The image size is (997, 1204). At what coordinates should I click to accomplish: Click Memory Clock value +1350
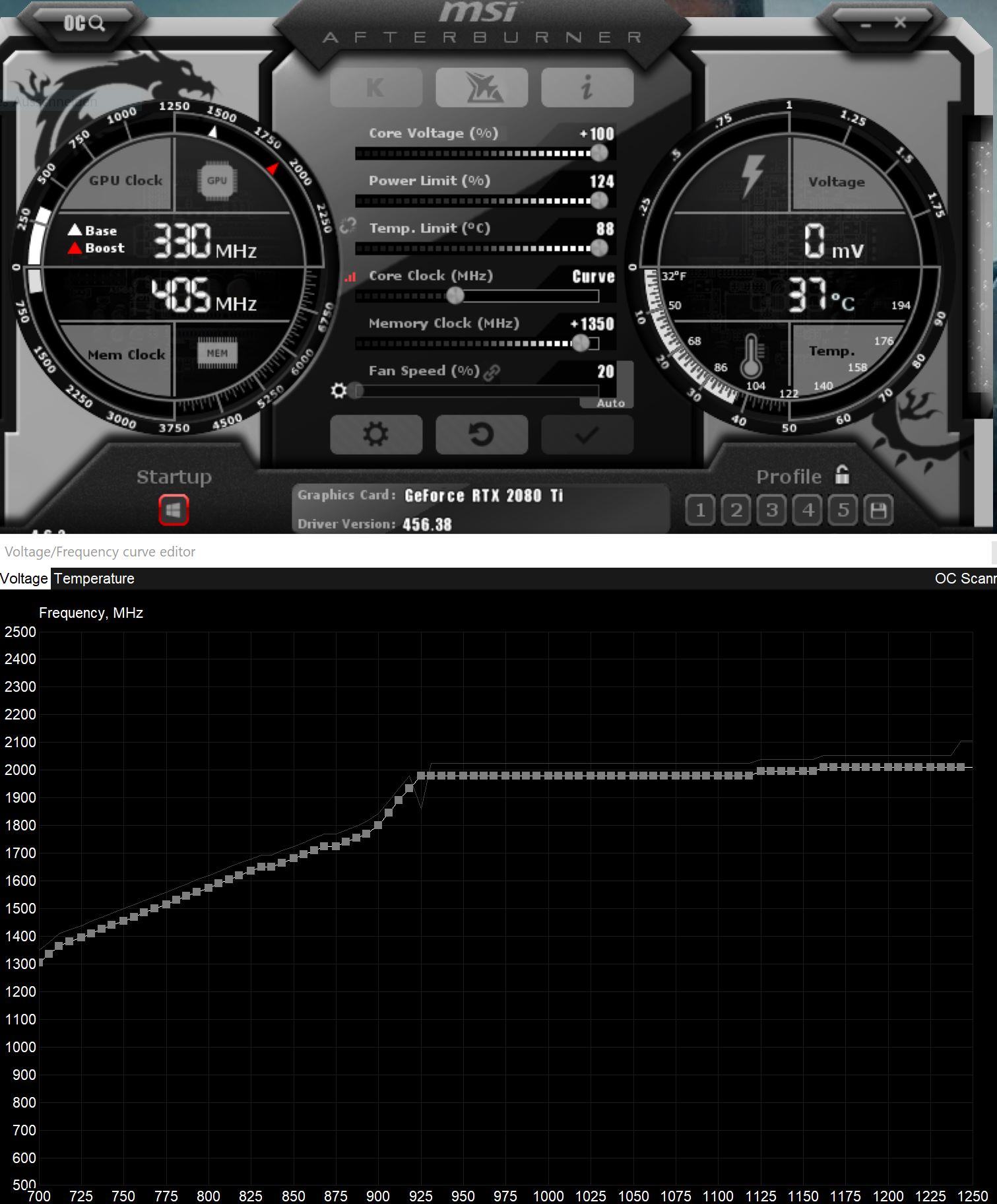[x=592, y=324]
